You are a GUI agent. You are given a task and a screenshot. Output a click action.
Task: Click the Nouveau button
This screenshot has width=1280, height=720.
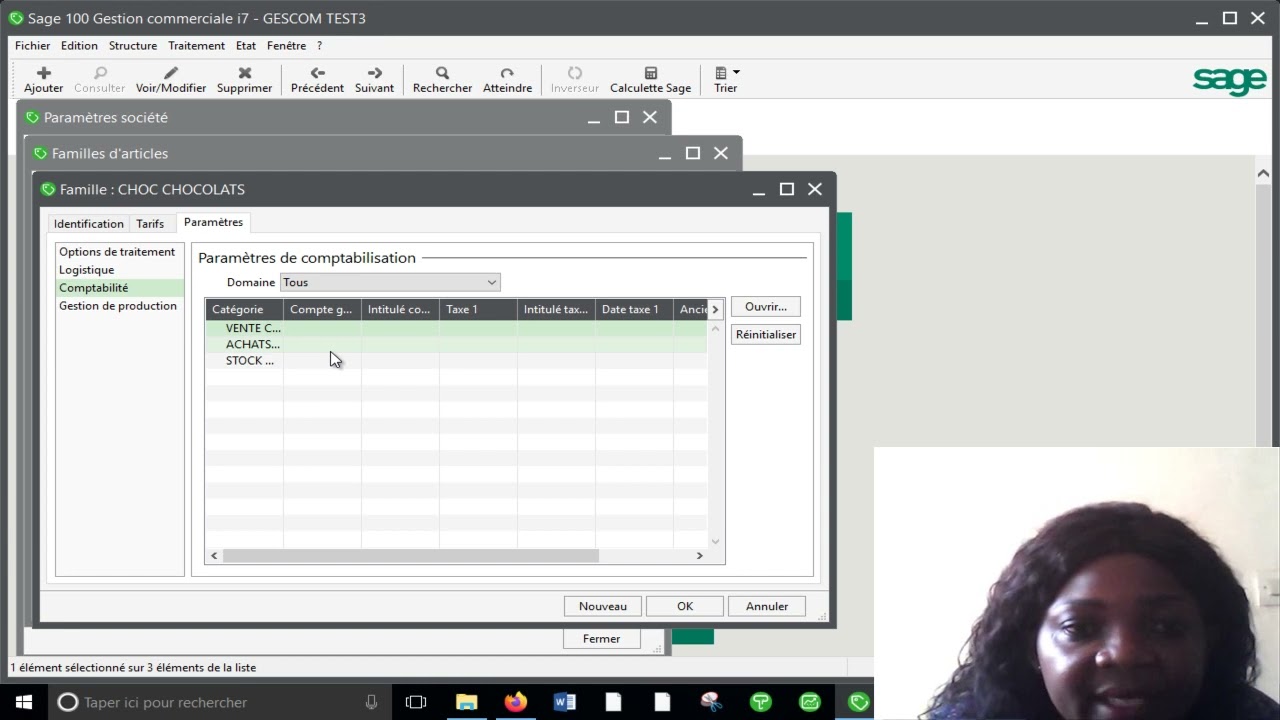(x=603, y=606)
